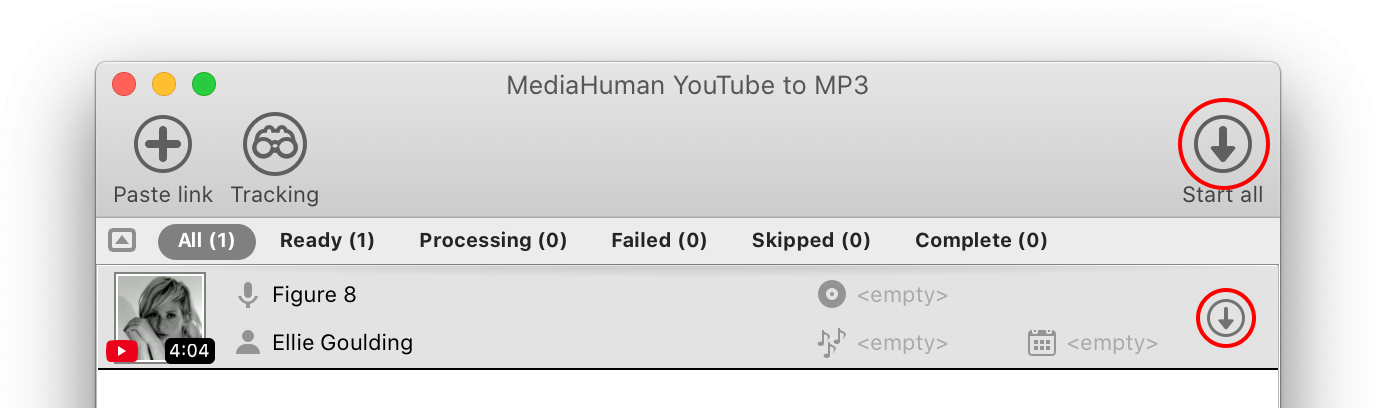Screen dimensions: 1376x408
Task: Click the red YouTube badge on thumbnail
Action: coord(122,351)
